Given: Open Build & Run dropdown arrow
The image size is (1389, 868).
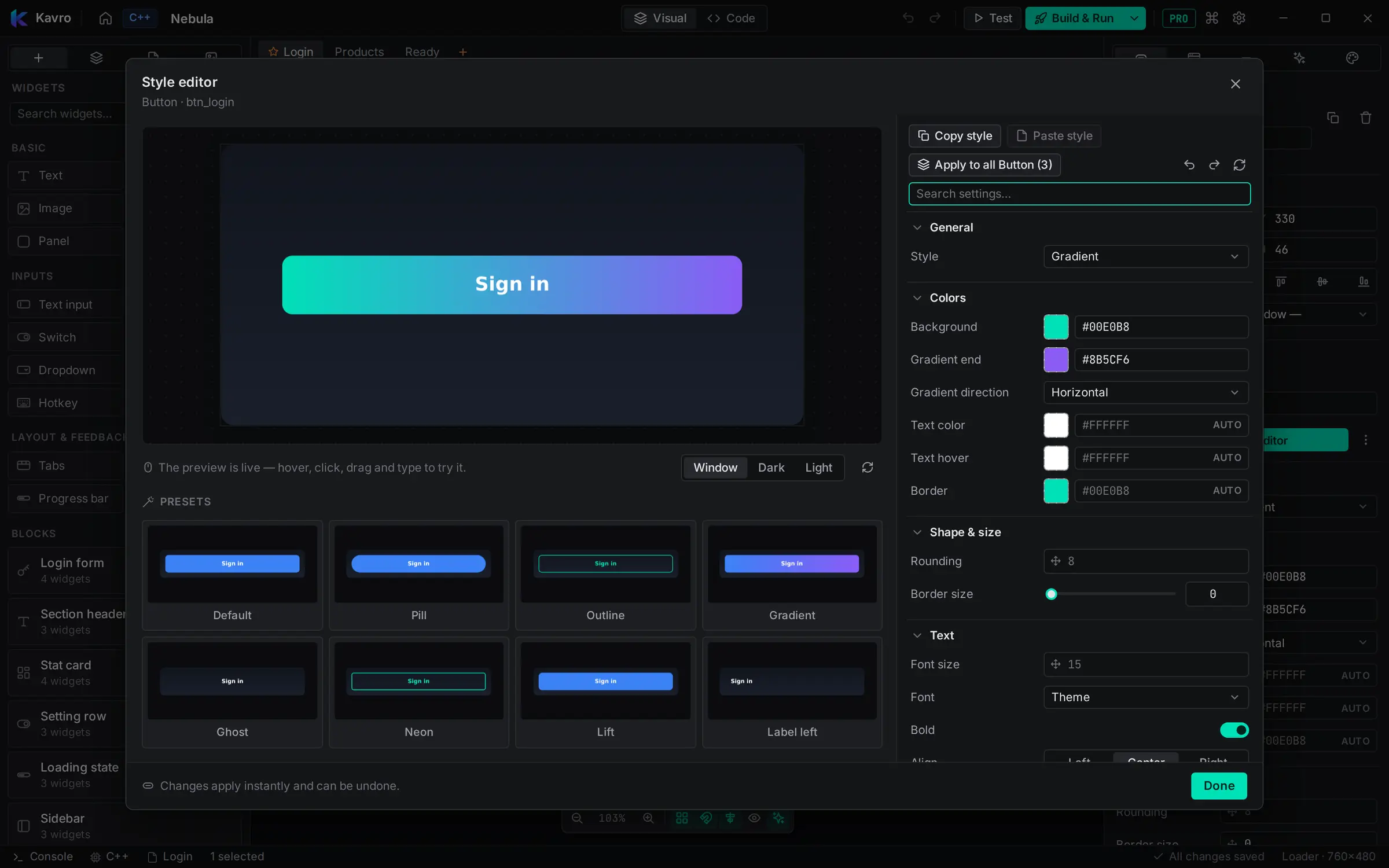Looking at the screenshot, I should point(1134,19).
